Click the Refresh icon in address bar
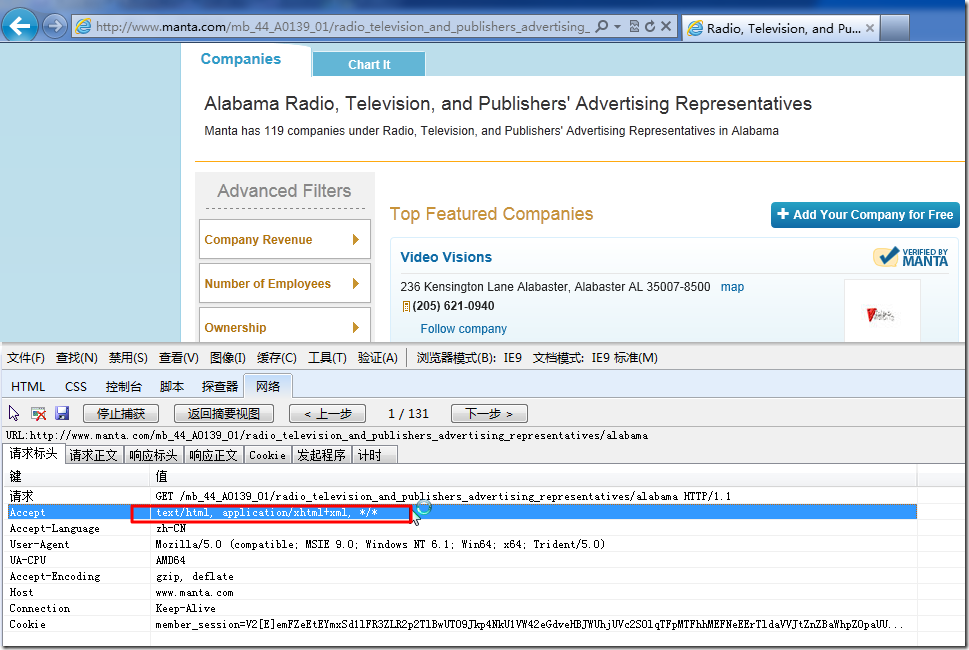This screenshot has width=969, height=650. click(x=650, y=27)
